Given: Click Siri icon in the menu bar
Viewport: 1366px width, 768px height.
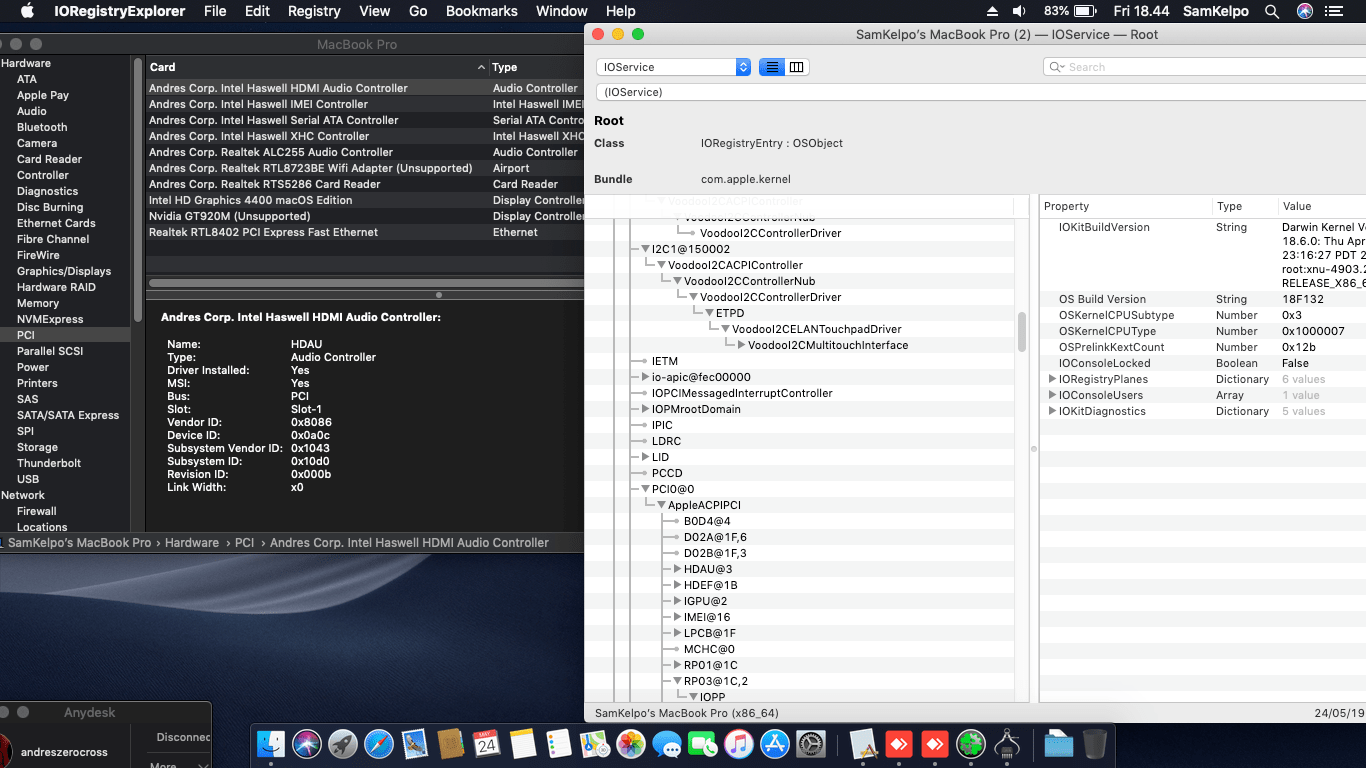Looking at the screenshot, I should 1305,11.
